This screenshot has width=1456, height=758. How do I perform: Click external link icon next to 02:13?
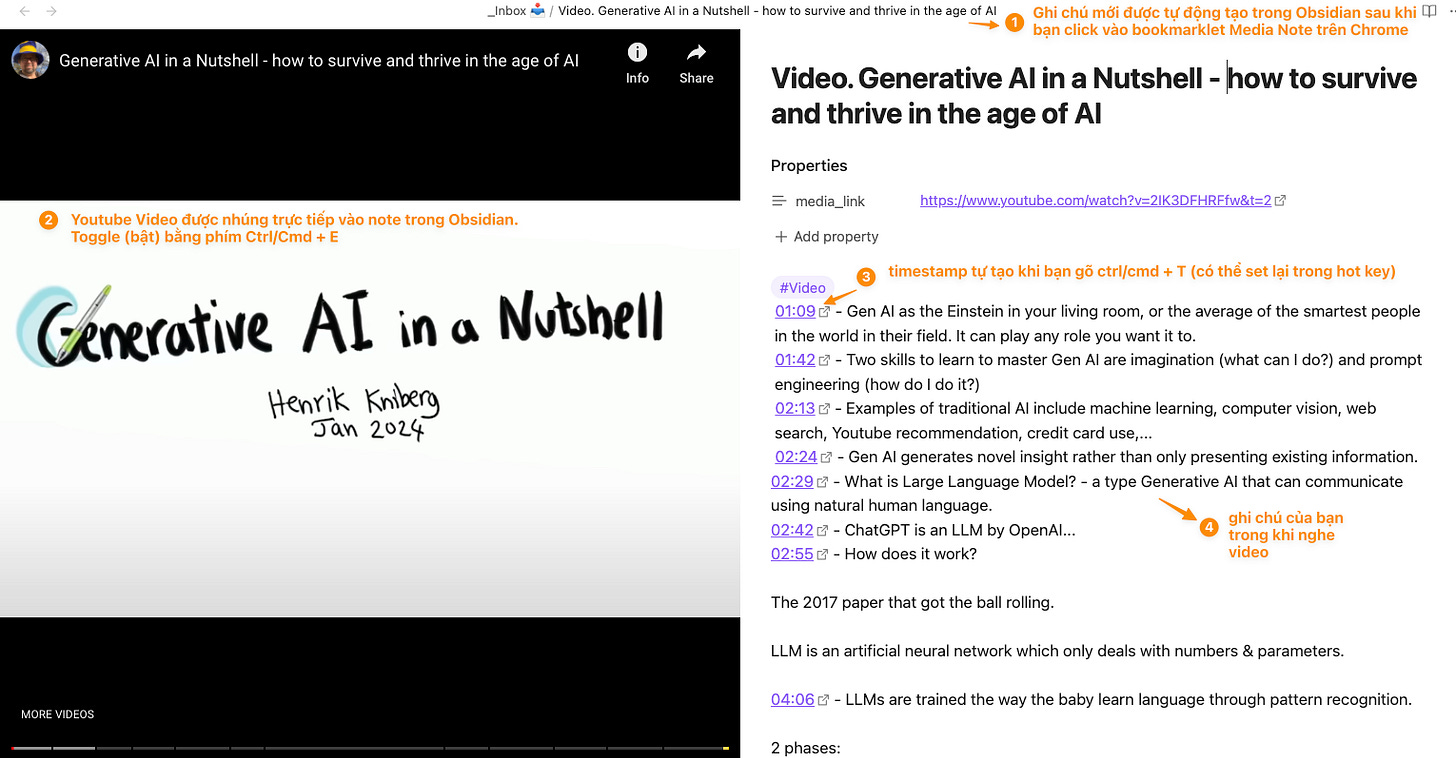coord(824,409)
